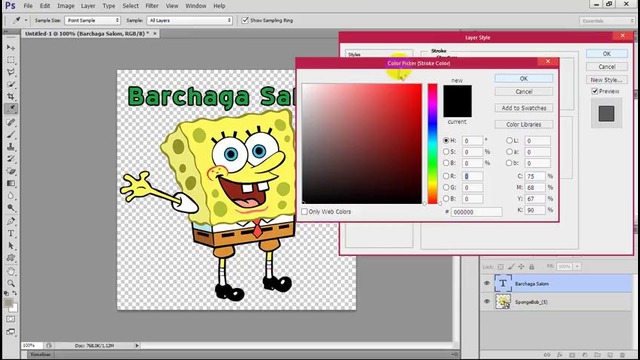
Task: Click the new color preview swatch
Action: [x=458, y=93]
